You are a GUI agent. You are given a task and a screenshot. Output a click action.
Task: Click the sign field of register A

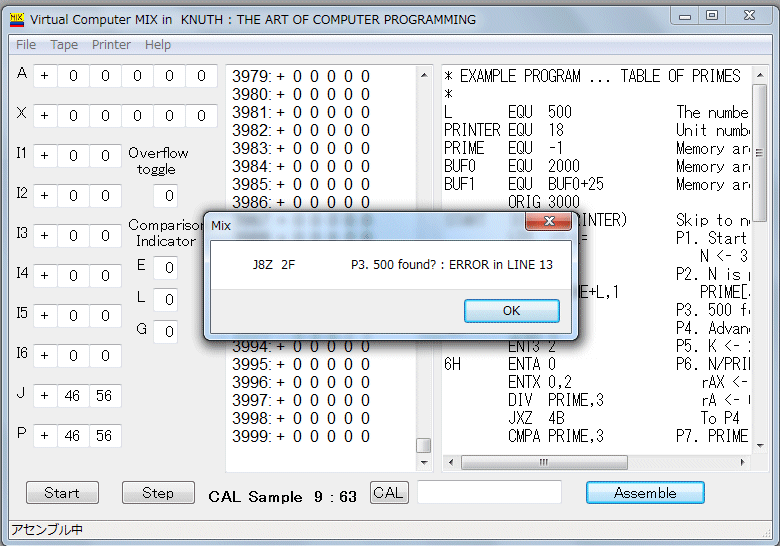(x=45, y=76)
